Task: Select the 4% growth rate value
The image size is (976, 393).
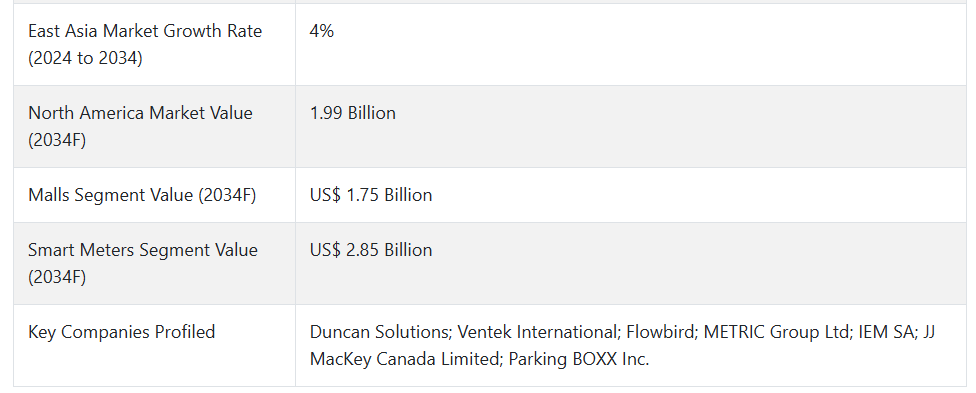Action: (x=322, y=31)
